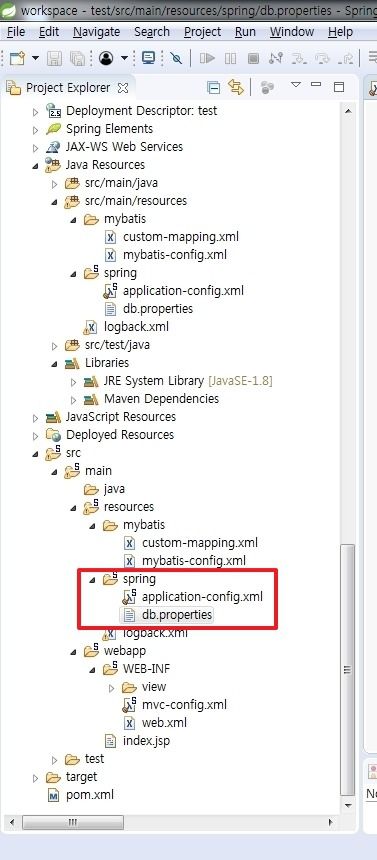Image resolution: width=377 pixels, height=860 pixels.
Task: Click the Step Return debug icon
Action: pos(346,58)
